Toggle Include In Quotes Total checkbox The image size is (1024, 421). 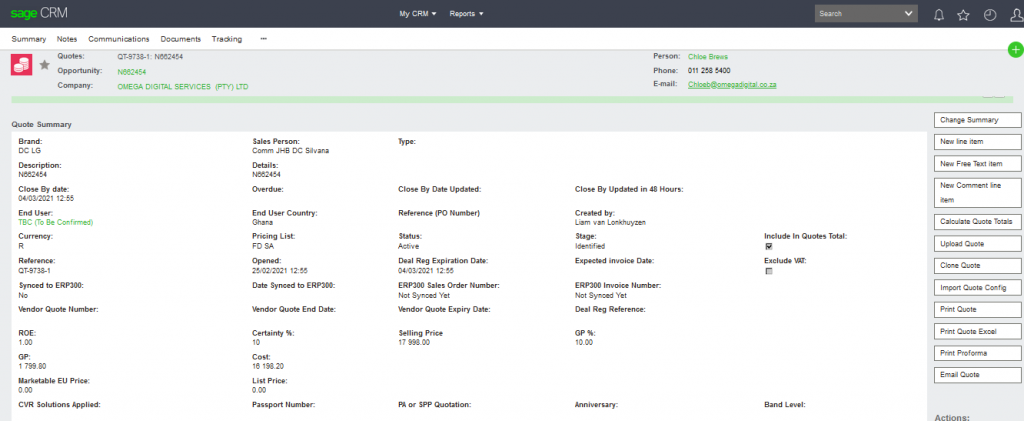(x=768, y=246)
